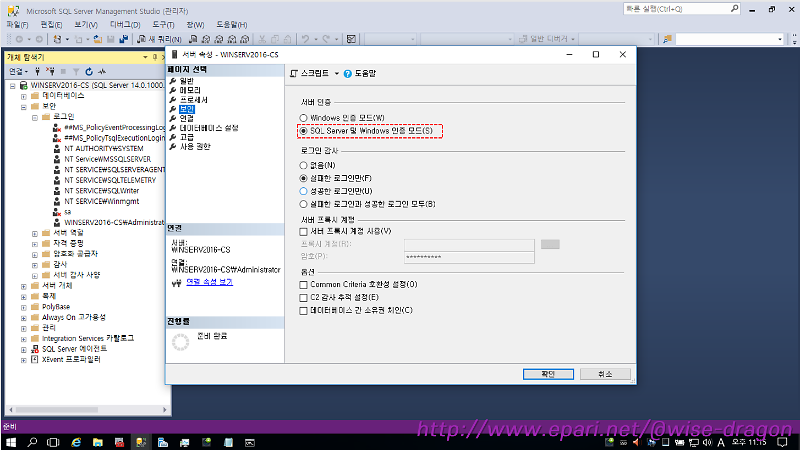The width and height of the screenshot is (800, 450).
Task: Click the Disconnect icon in Object Explorer toolbar
Action: coord(50,71)
